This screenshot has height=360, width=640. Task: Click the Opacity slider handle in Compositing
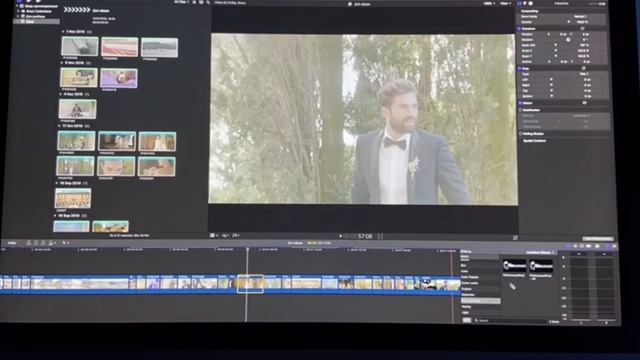coord(568,22)
